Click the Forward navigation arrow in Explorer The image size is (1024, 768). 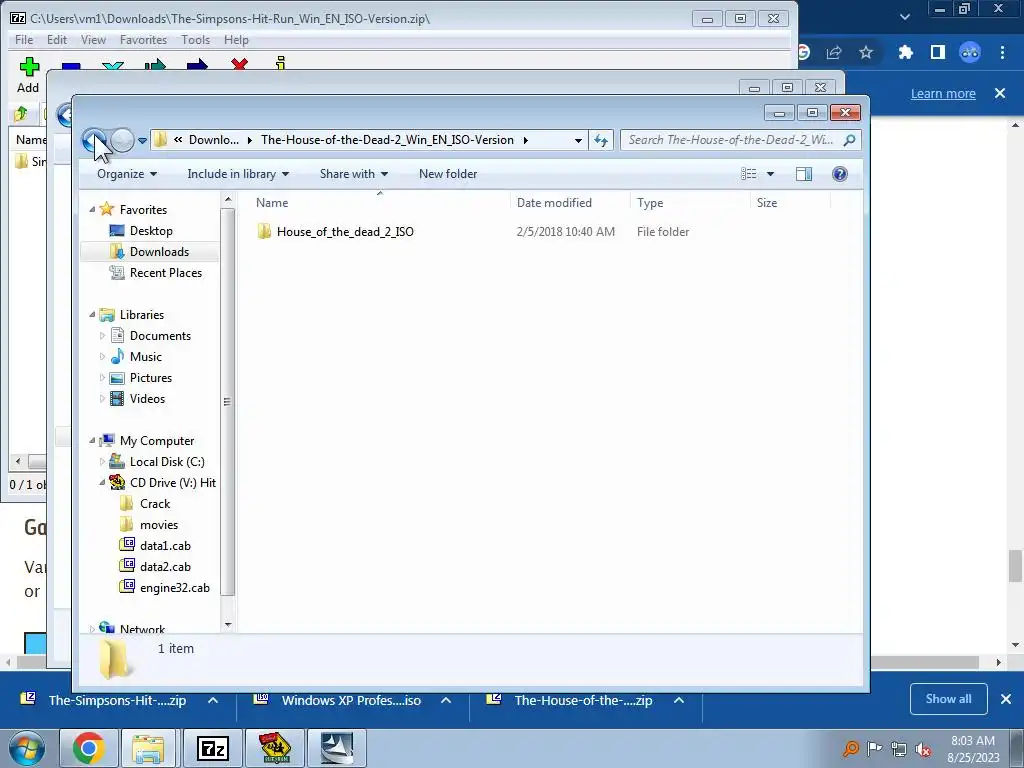[122, 140]
